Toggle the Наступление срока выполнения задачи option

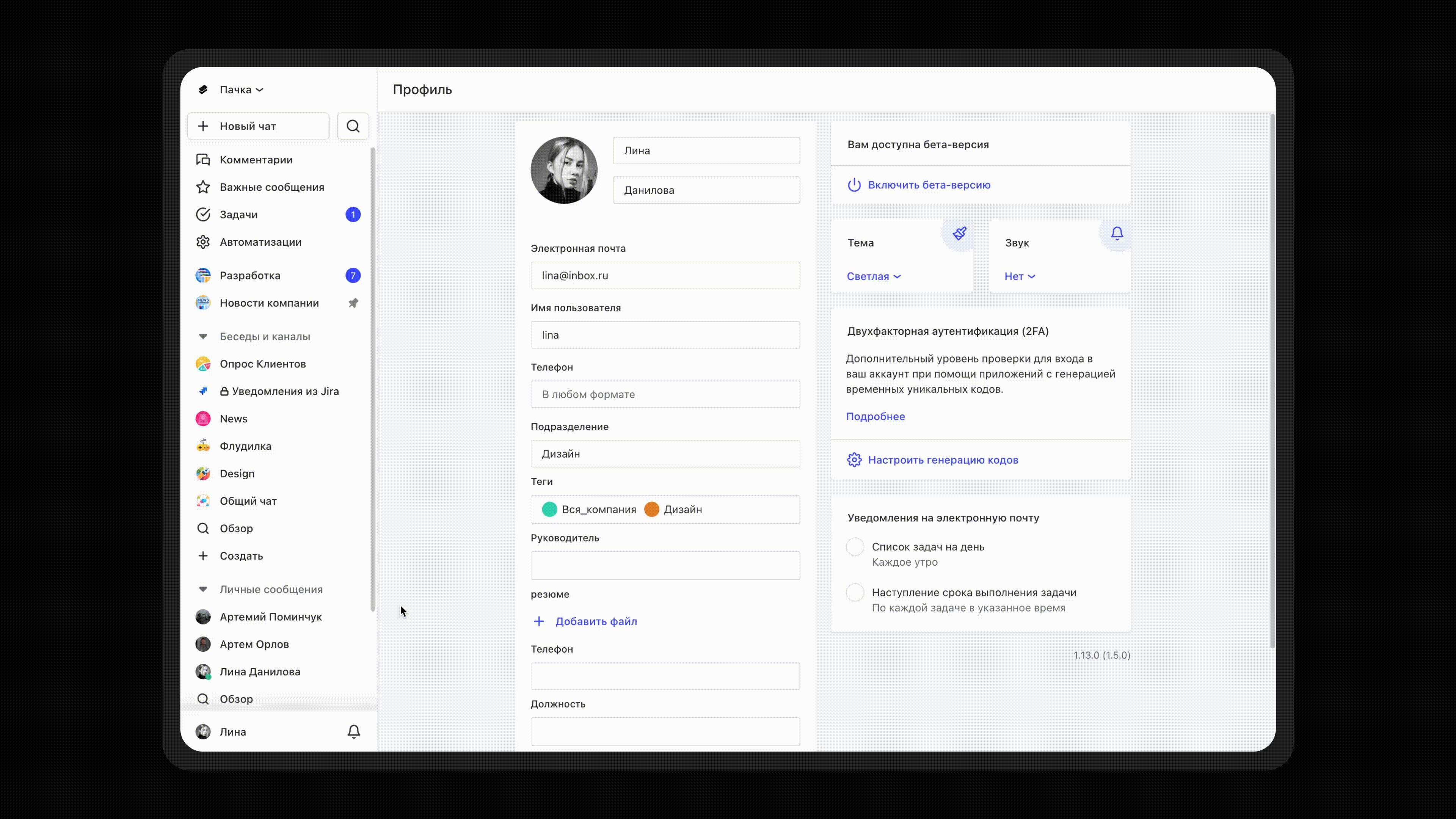tap(855, 592)
